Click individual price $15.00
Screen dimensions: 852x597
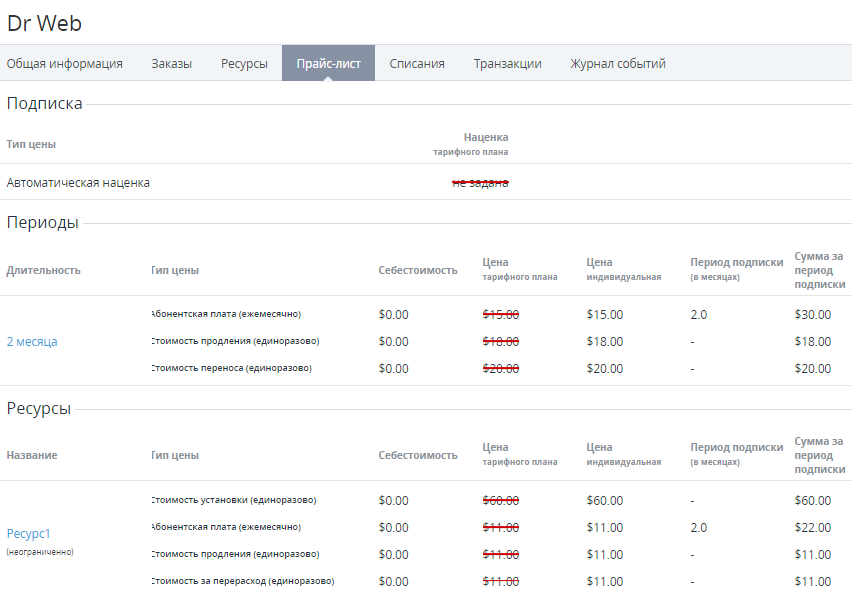(605, 315)
